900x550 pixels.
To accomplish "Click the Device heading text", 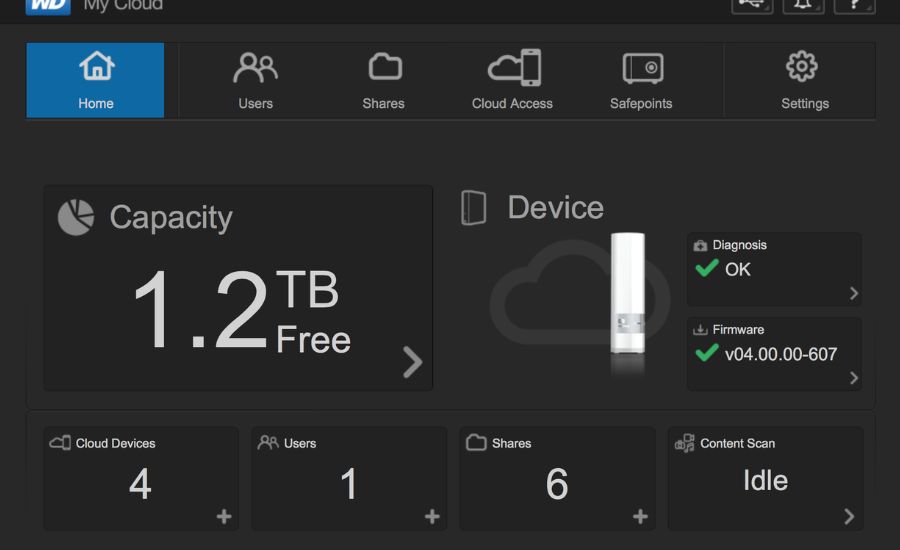I will [556, 207].
